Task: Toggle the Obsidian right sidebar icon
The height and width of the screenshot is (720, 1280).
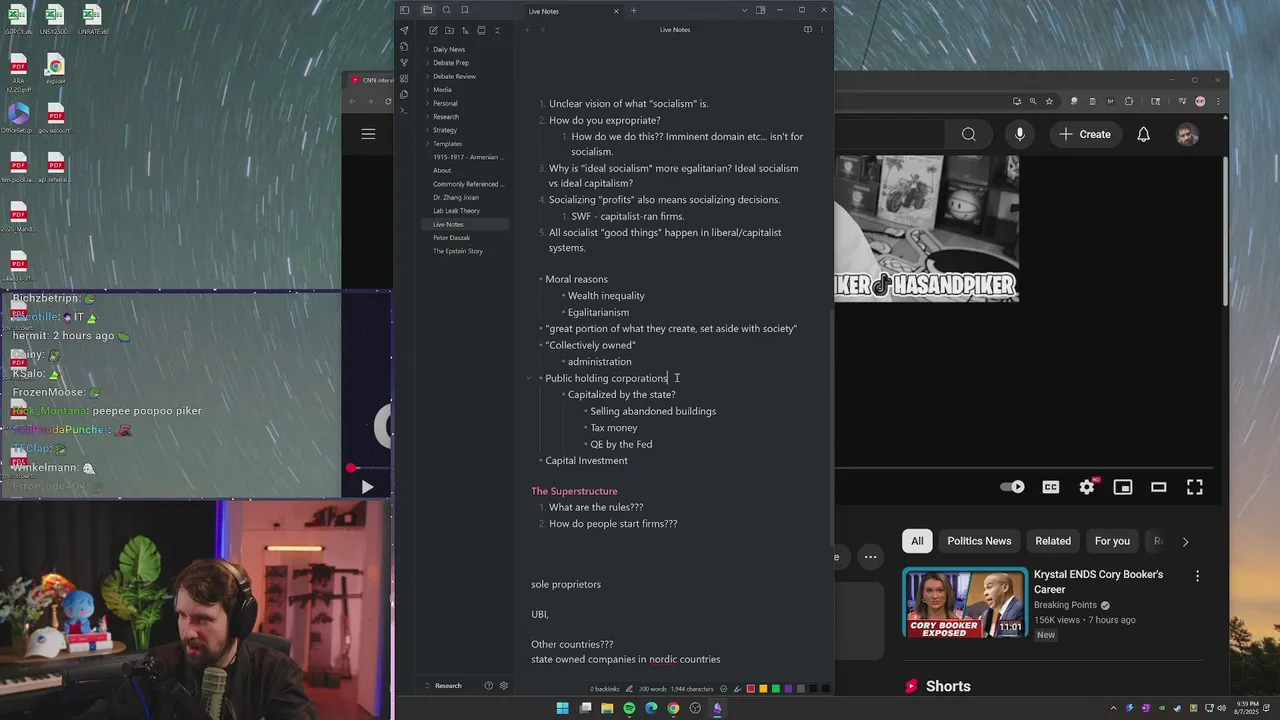Action: [761, 10]
